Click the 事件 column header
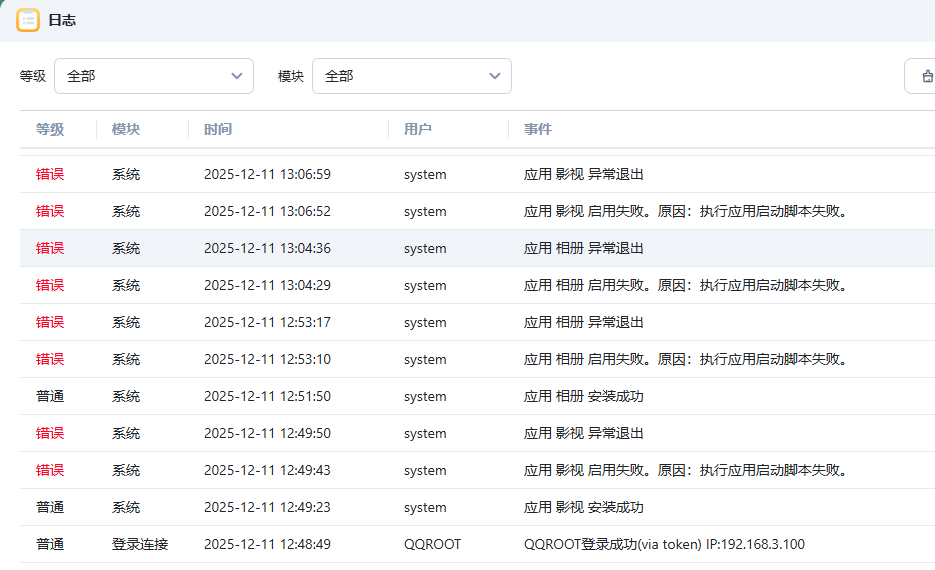This screenshot has width=935, height=570. (538, 129)
